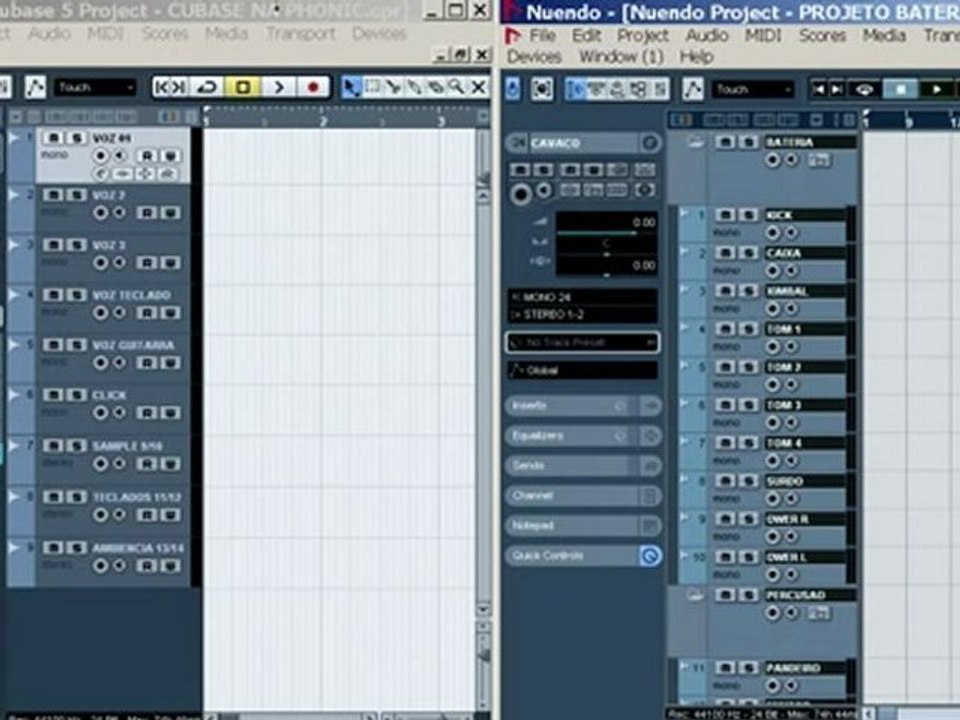The width and height of the screenshot is (960, 720).
Task: Click the automation curve icon in Nuendo toolbar
Action: 692,90
